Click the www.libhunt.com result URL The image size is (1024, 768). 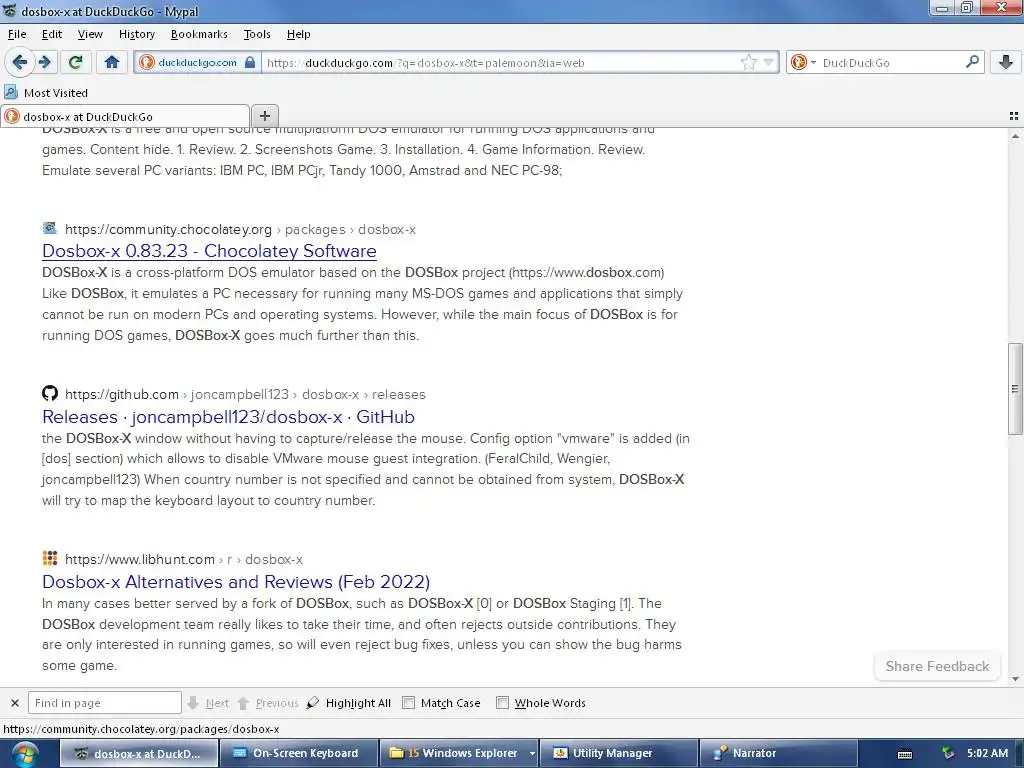point(139,559)
